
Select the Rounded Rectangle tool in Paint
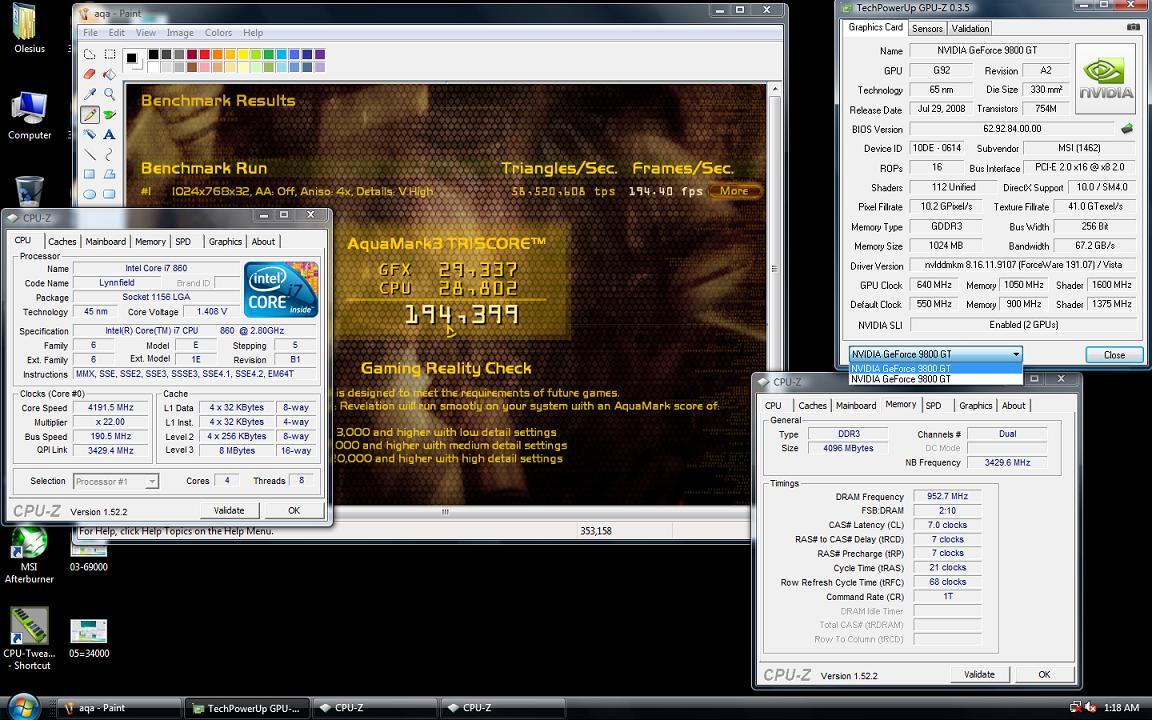click(x=109, y=194)
